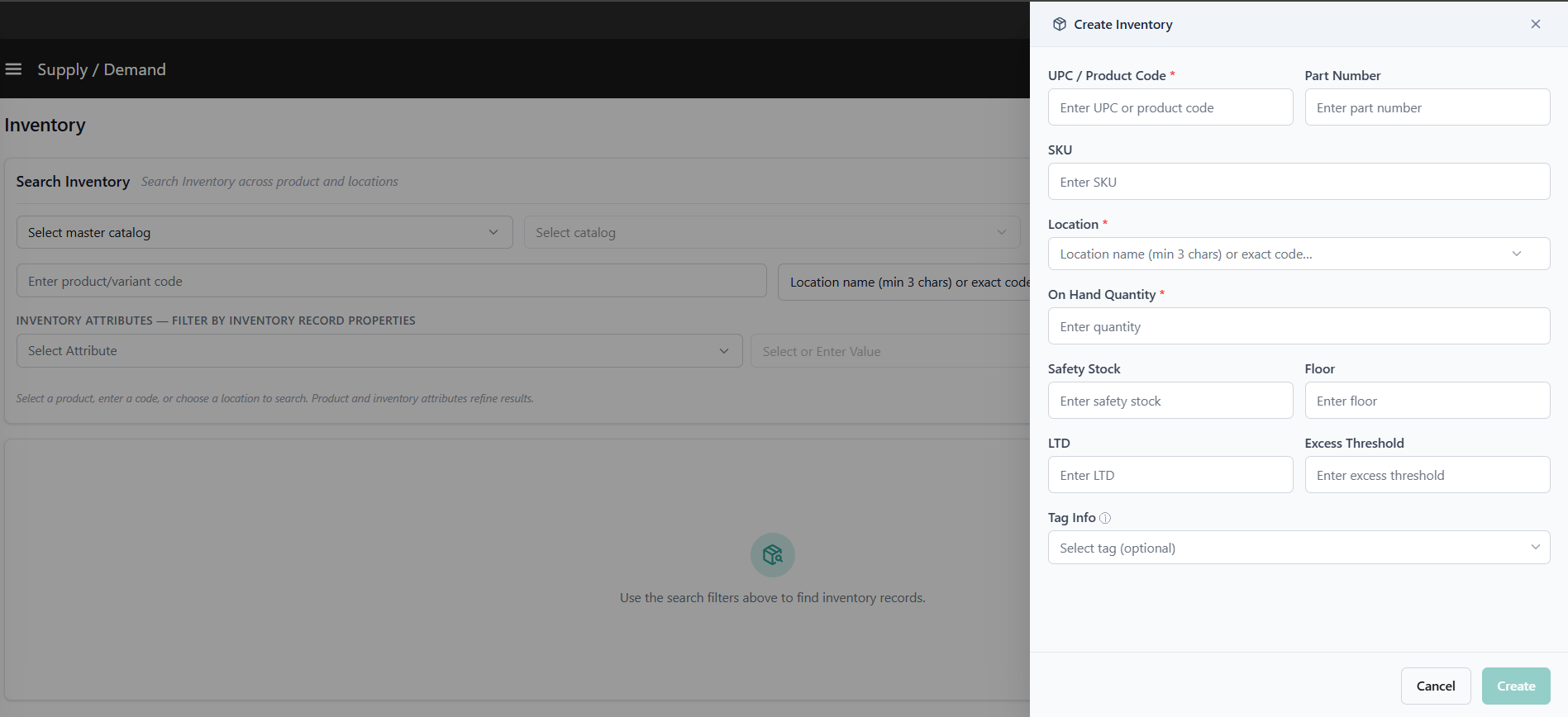The width and height of the screenshot is (1568, 717).
Task: Click the Supply / Demand header title
Action: 102,69
